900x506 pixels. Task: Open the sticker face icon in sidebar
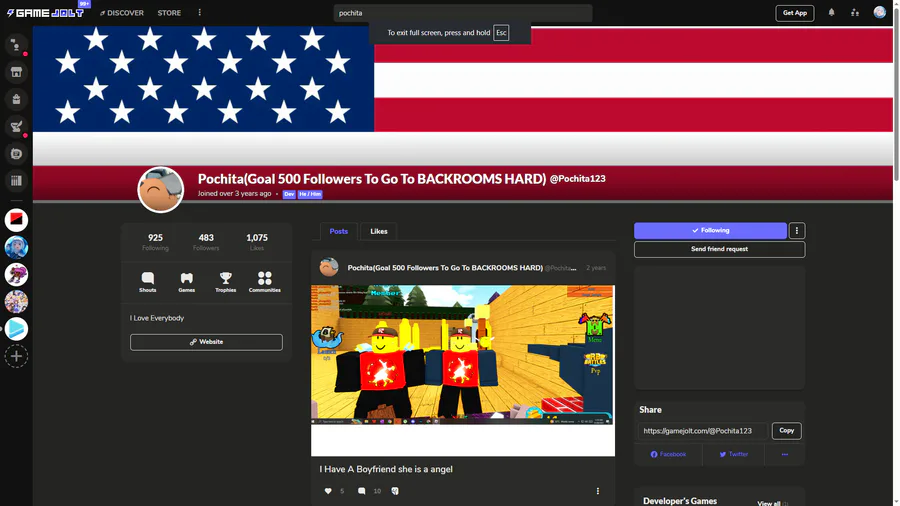(x=16, y=153)
